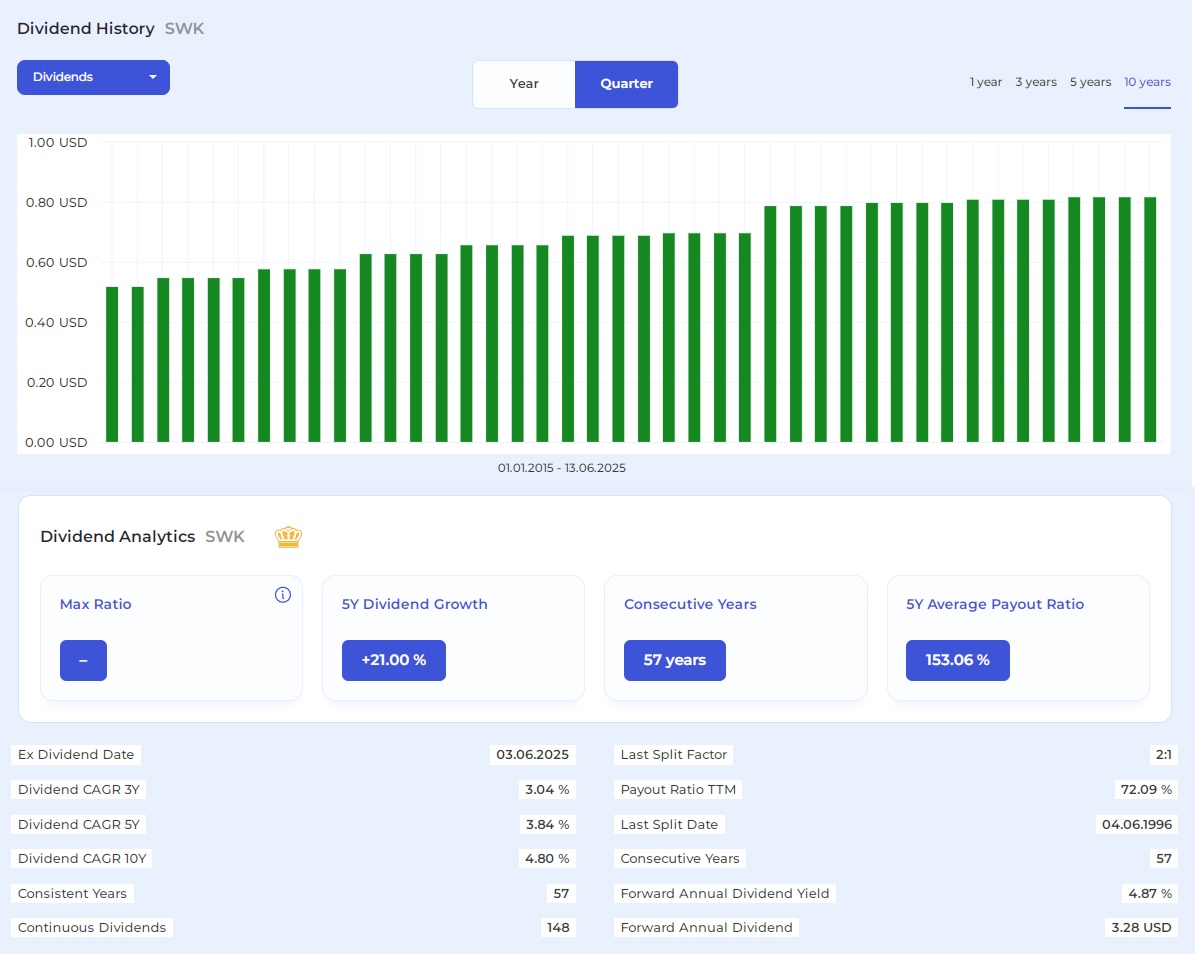Click the 153.06 % payout badge
Viewport: 1200px width, 954px height.
click(x=958, y=660)
